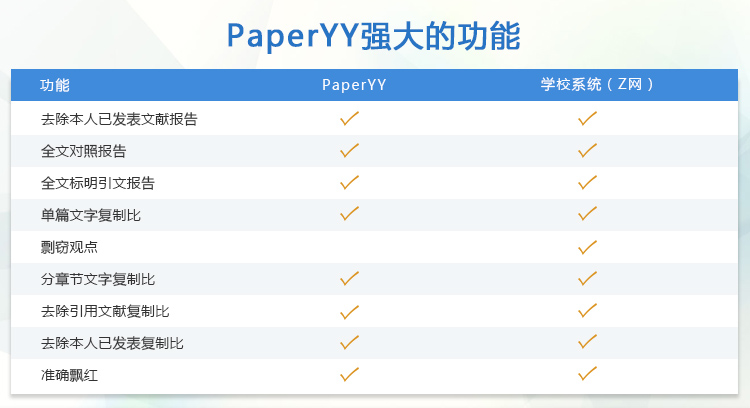Click 学校系统 checkmark for 单篇文字复制比 row
This screenshot has height=408, width=750.
(587, 214)
